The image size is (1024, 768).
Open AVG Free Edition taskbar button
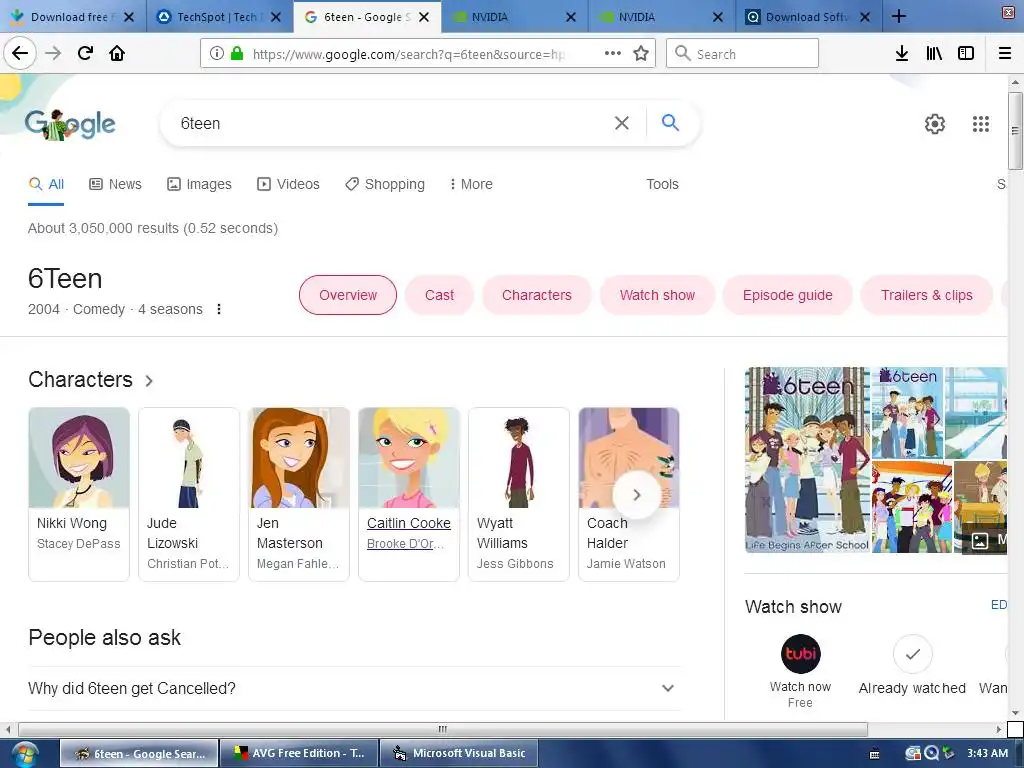pos(298,753)
